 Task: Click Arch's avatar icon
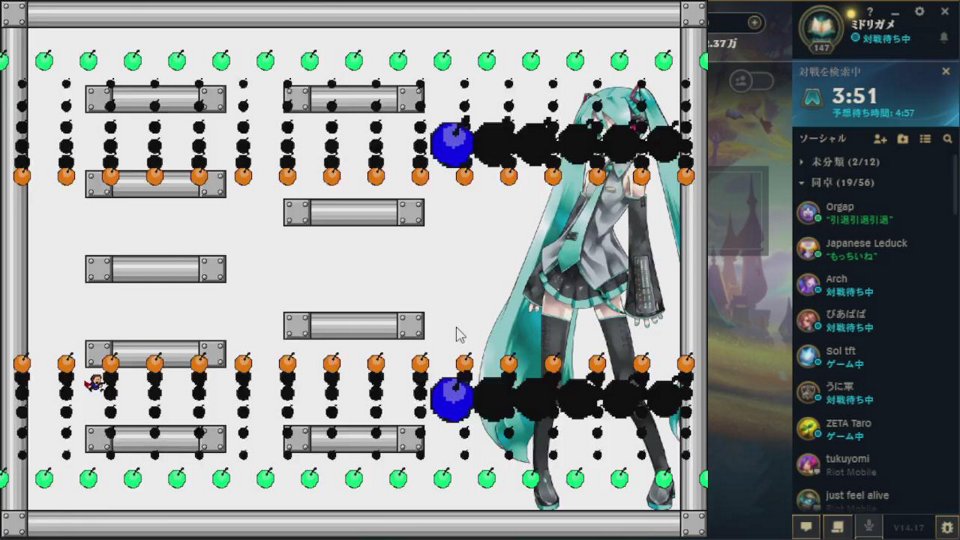[808, 285]
